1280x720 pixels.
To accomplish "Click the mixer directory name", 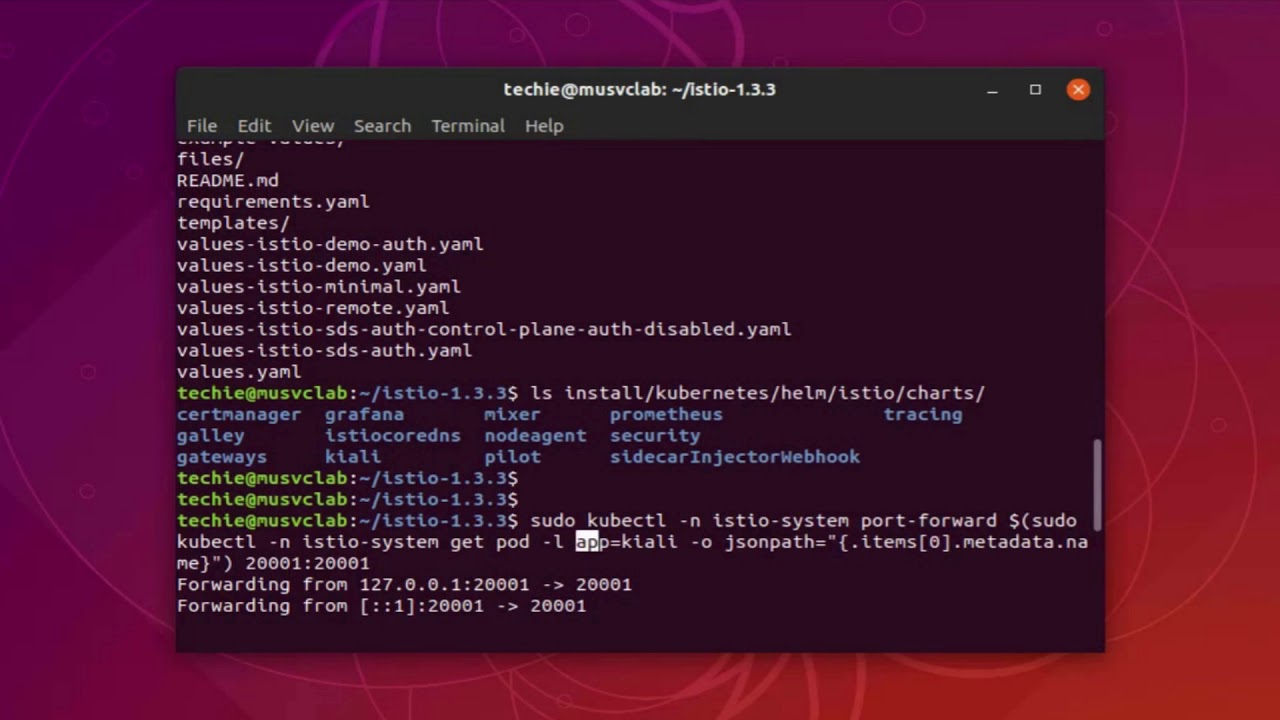I will tap(513, 414).
